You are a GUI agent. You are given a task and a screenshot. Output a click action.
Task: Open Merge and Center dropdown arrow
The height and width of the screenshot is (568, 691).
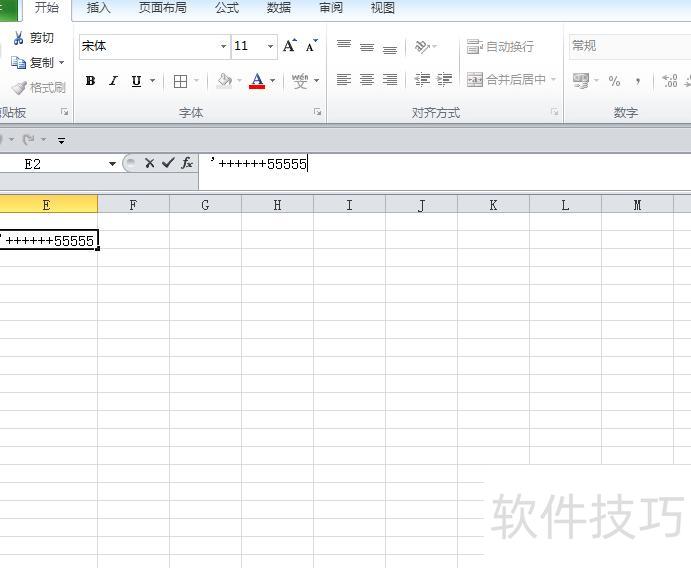point(553,80)
